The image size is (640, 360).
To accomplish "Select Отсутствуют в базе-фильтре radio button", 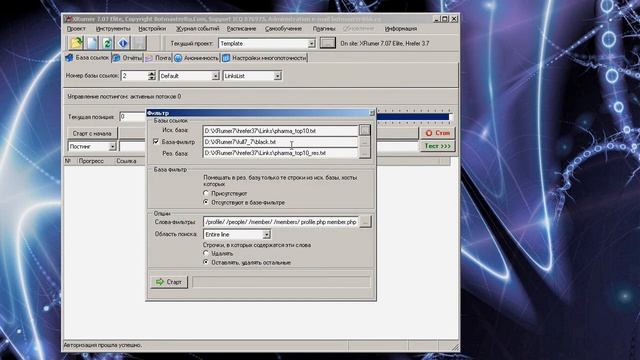I will pos(206,202).
